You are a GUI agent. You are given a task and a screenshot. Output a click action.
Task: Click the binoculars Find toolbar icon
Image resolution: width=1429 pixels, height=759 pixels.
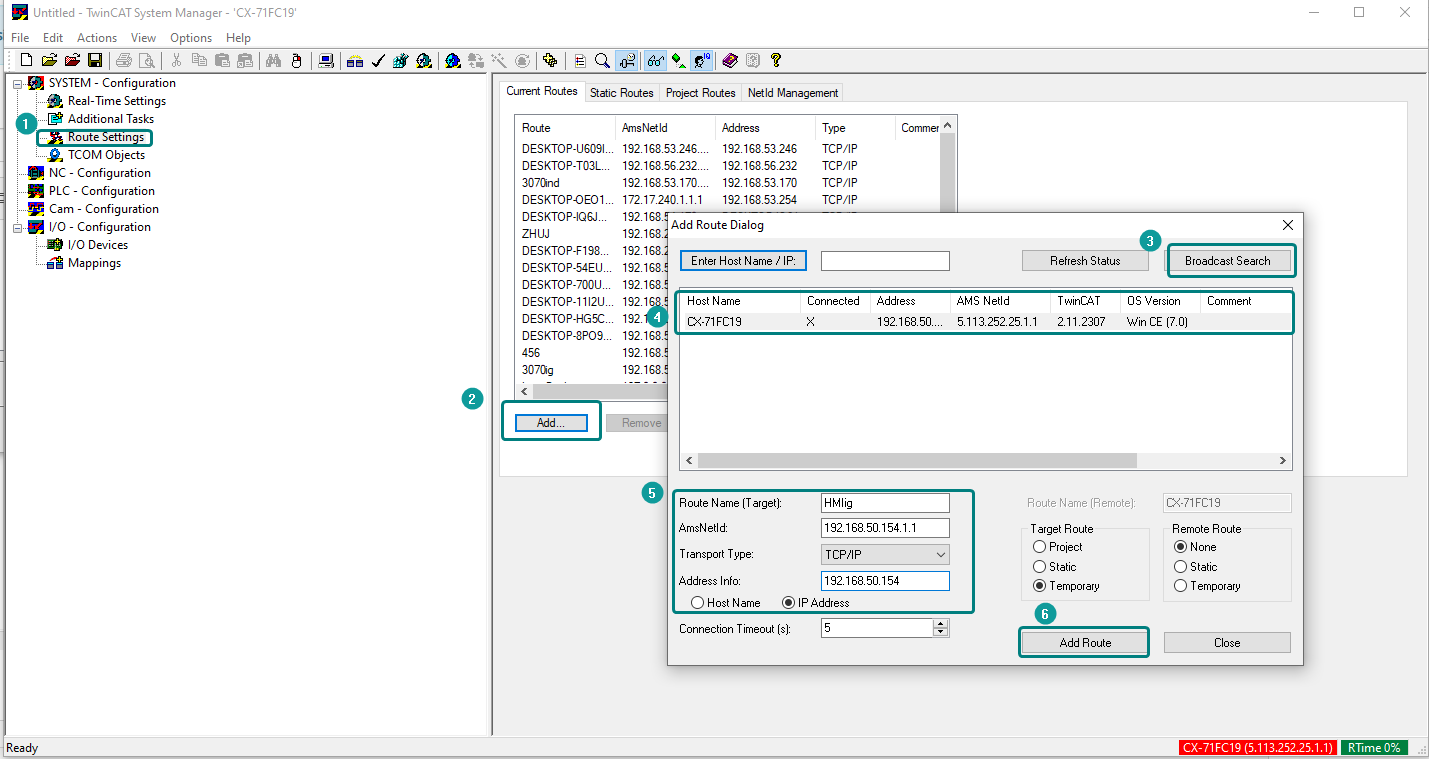pyautogui.click(x=273, y=61)
